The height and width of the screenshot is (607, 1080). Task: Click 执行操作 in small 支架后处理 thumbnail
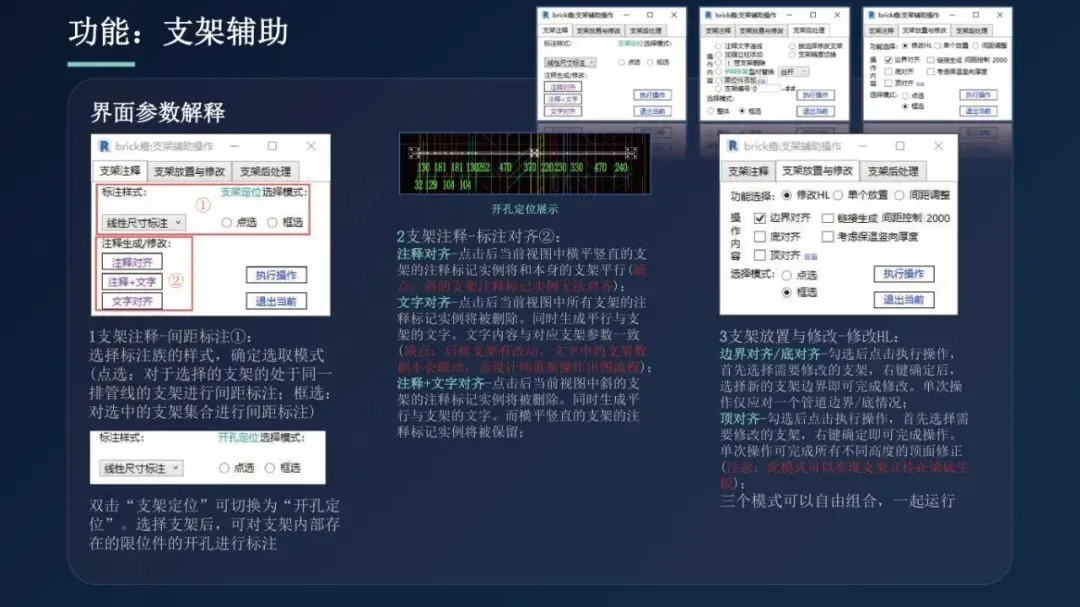click(816, 95)
